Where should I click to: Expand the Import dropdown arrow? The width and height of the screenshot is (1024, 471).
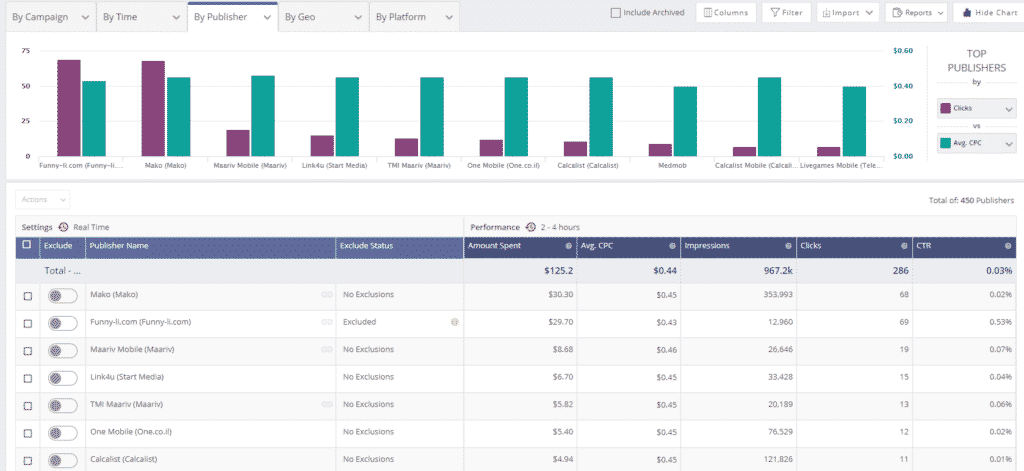(x=869, y=12)
